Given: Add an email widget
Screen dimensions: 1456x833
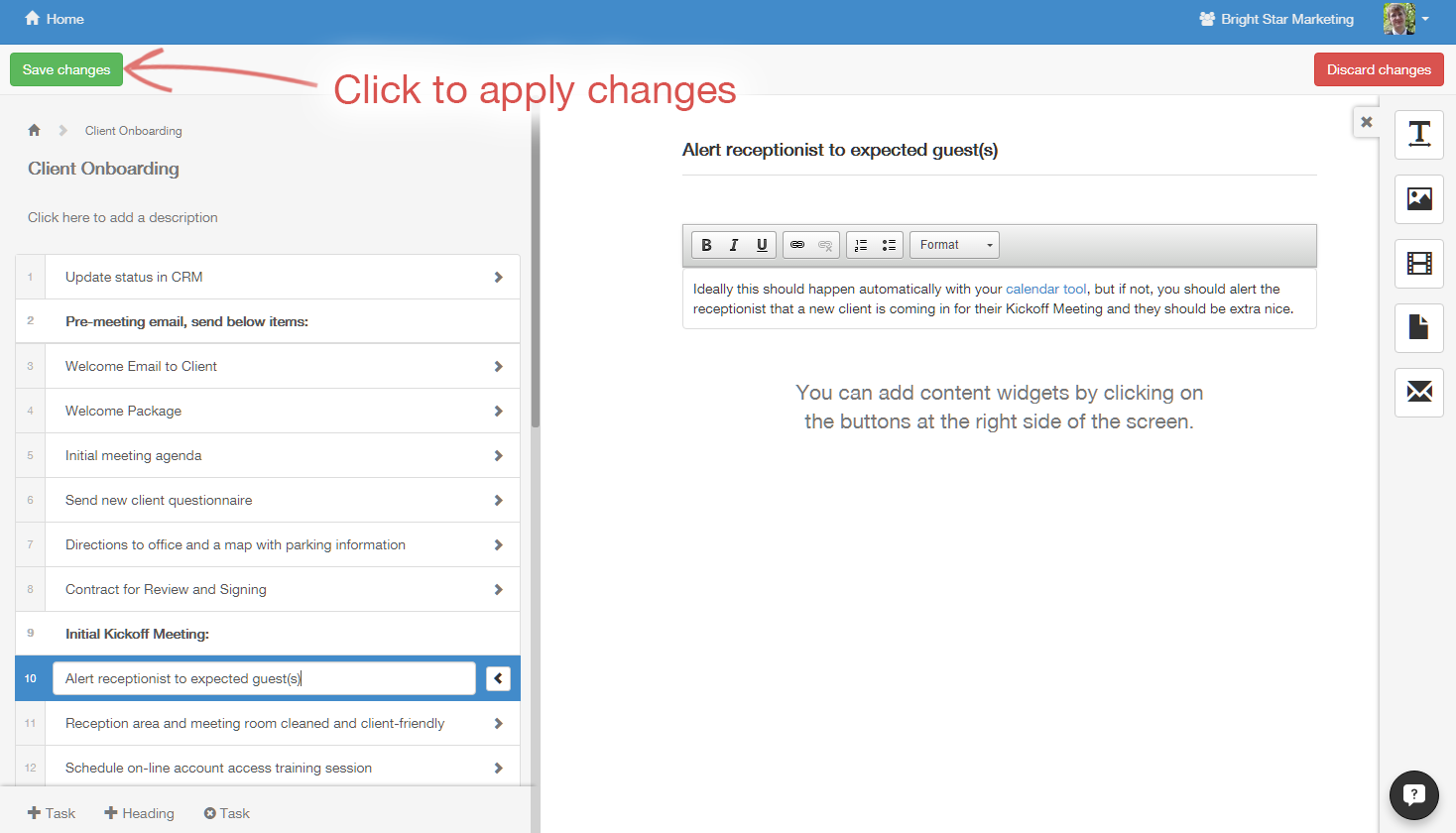Looking at the screenshot, I should (1418, 392).
